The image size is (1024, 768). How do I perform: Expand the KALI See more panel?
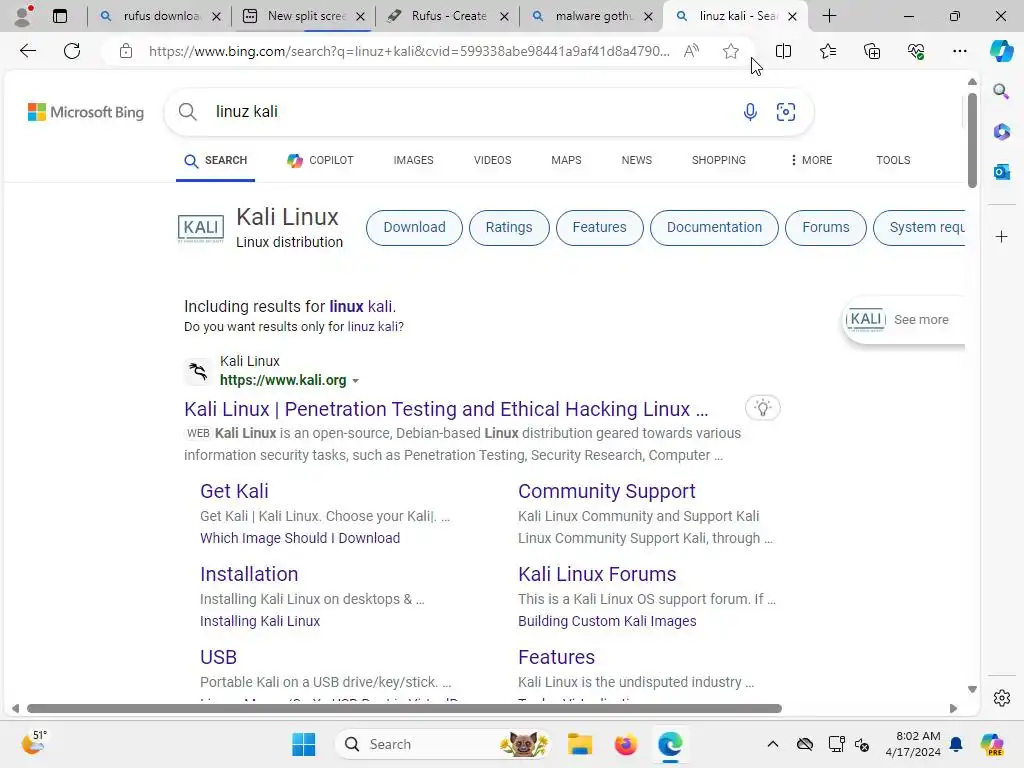[903, 319]
